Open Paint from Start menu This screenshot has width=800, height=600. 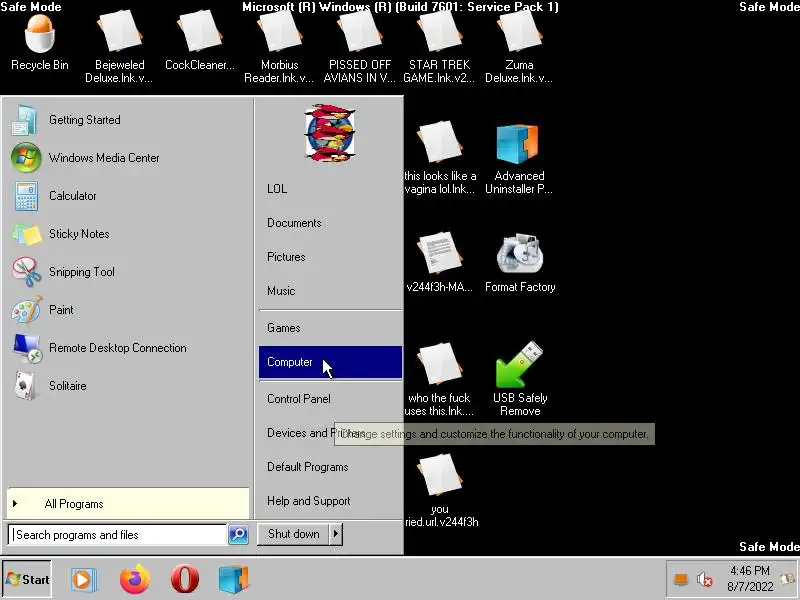pyautogui.click(x=128, y=310)
